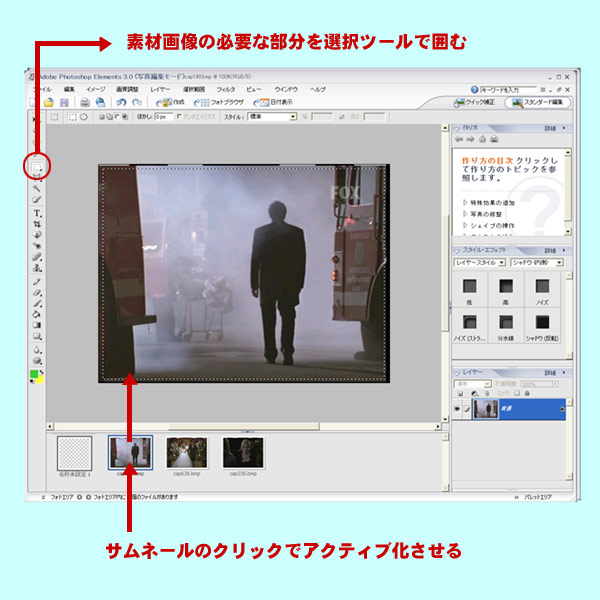The image size is (600, 600).
Task: Collapse the スタイル・エフェクト panel
Action: point(456,251)
